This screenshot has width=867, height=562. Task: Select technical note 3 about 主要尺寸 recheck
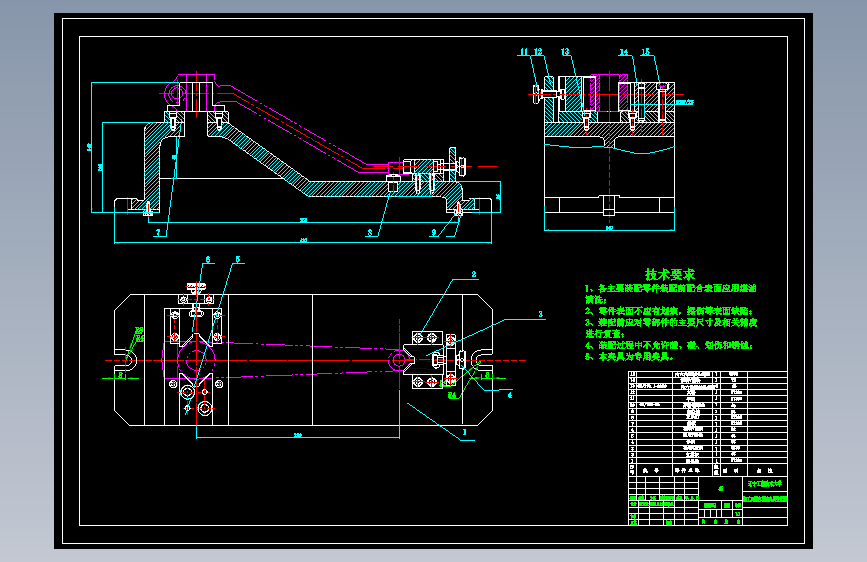coord(671,328)
